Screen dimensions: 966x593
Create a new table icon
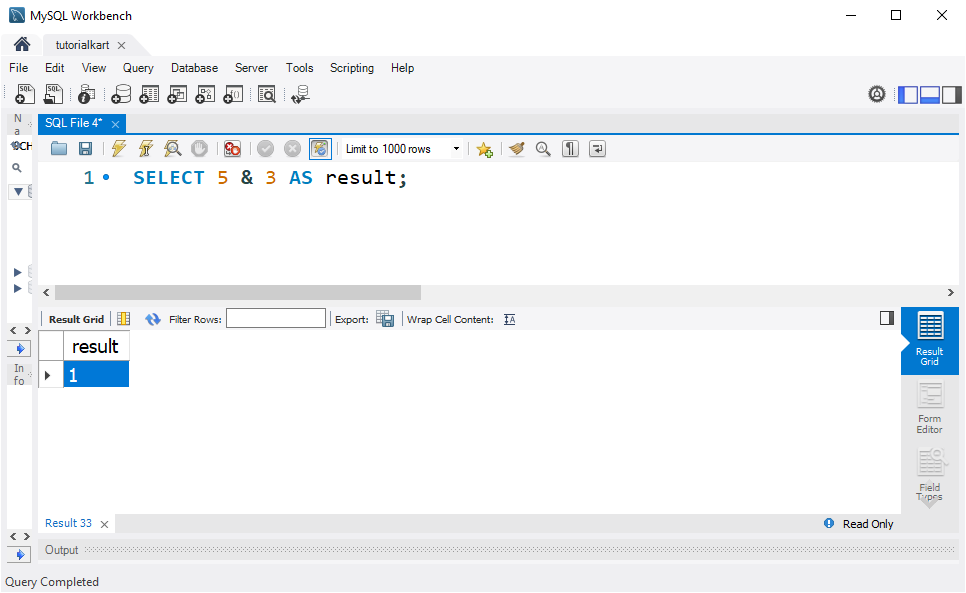tap(149, 94)
